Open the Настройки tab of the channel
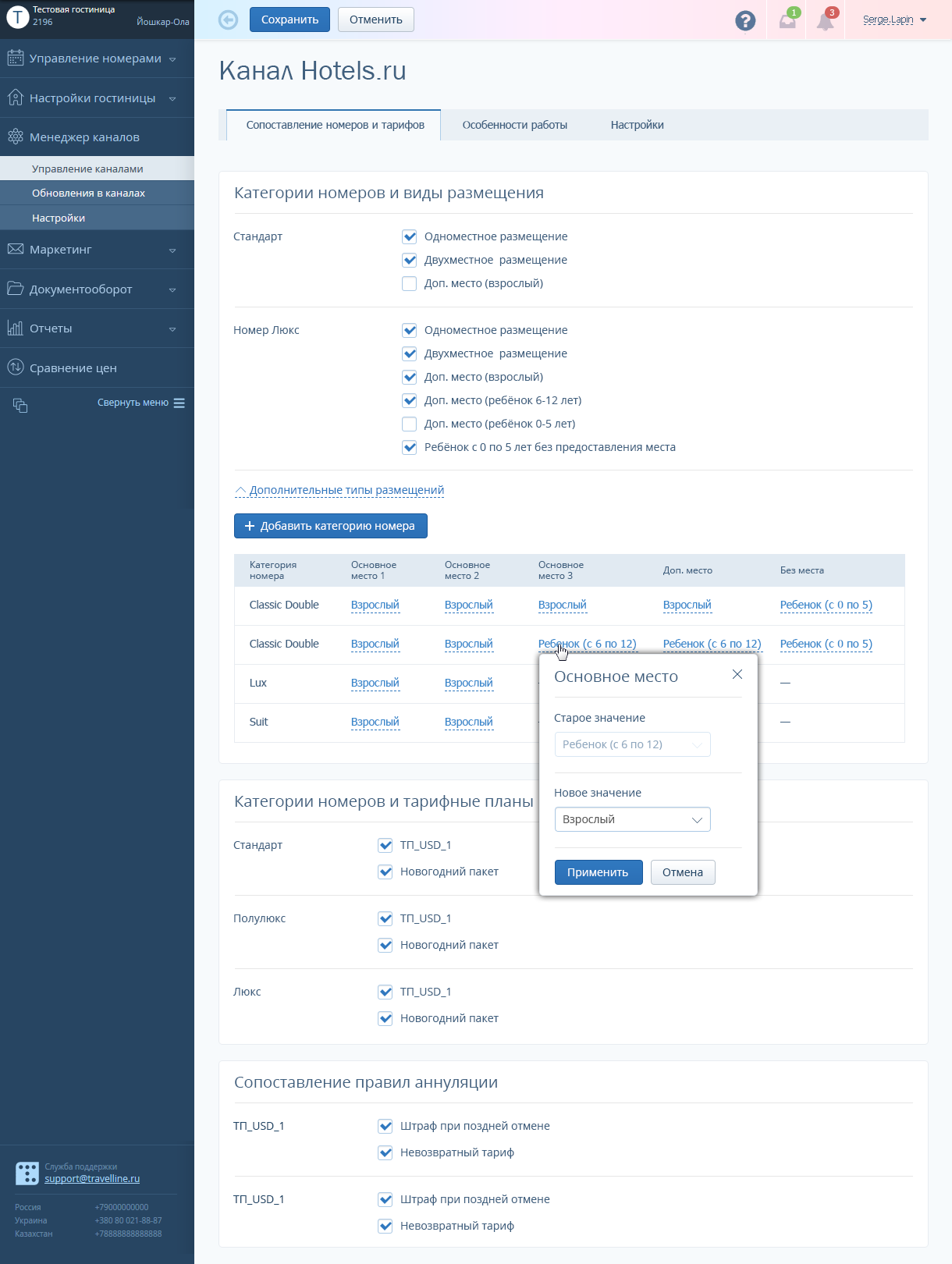The image size is (952, 1264). [638, 125]
